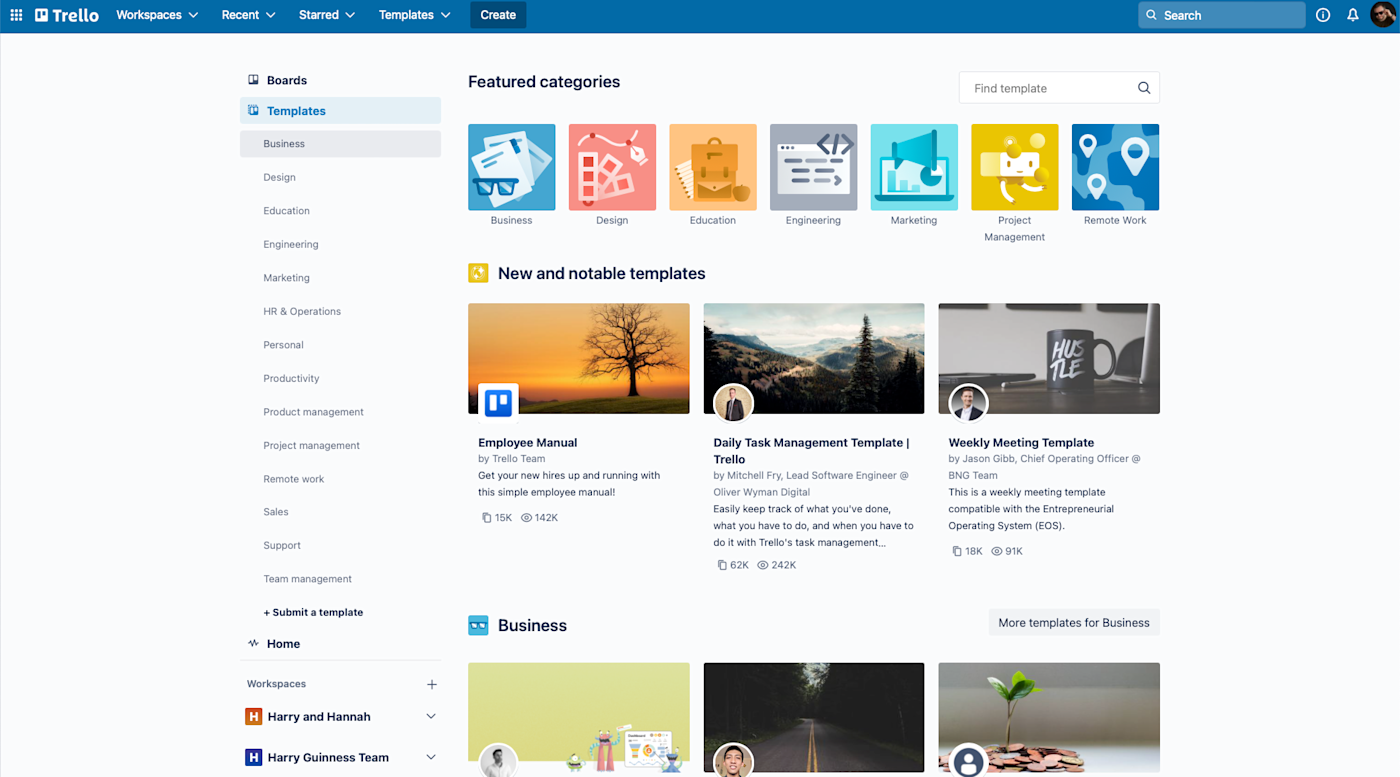Select the Marketing category icon
Viewport: 1400px width, 777px height.
coord(914,167)
